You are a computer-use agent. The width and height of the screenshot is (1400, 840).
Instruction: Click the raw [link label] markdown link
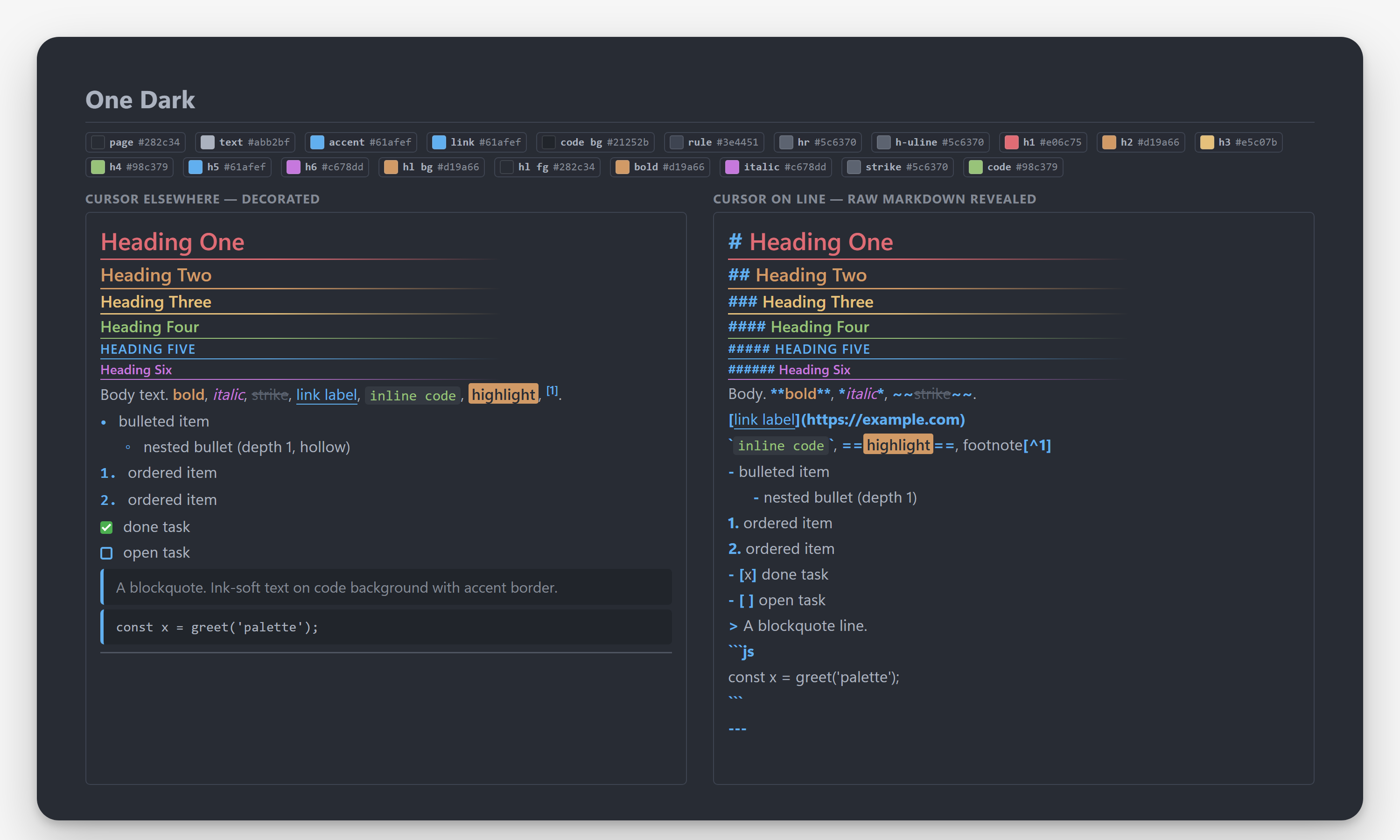click(x=764, y=420)
